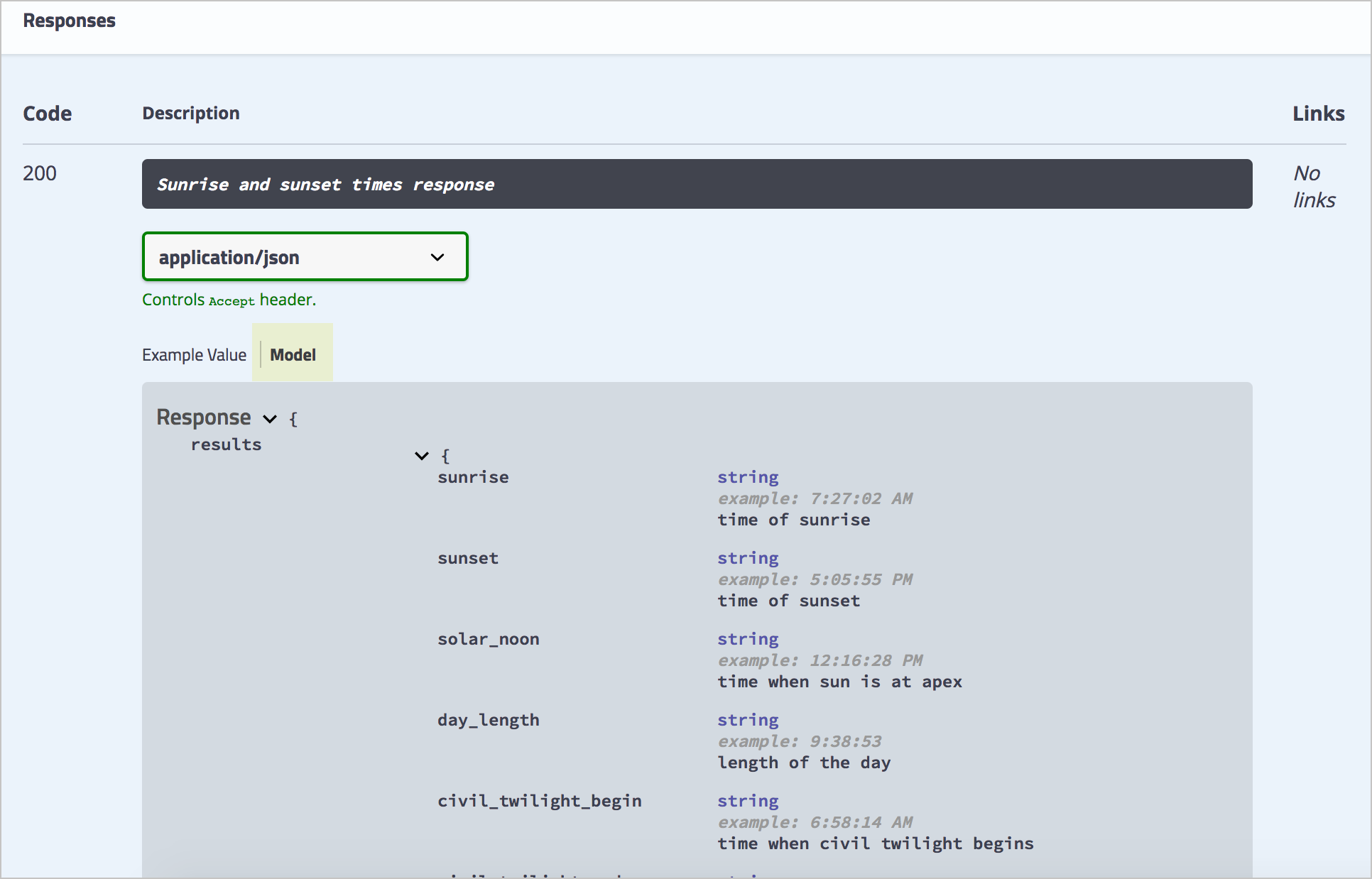Collapse the results object chevron
Viewport: 1372px width, 879px height.
[x=421, y=455]
